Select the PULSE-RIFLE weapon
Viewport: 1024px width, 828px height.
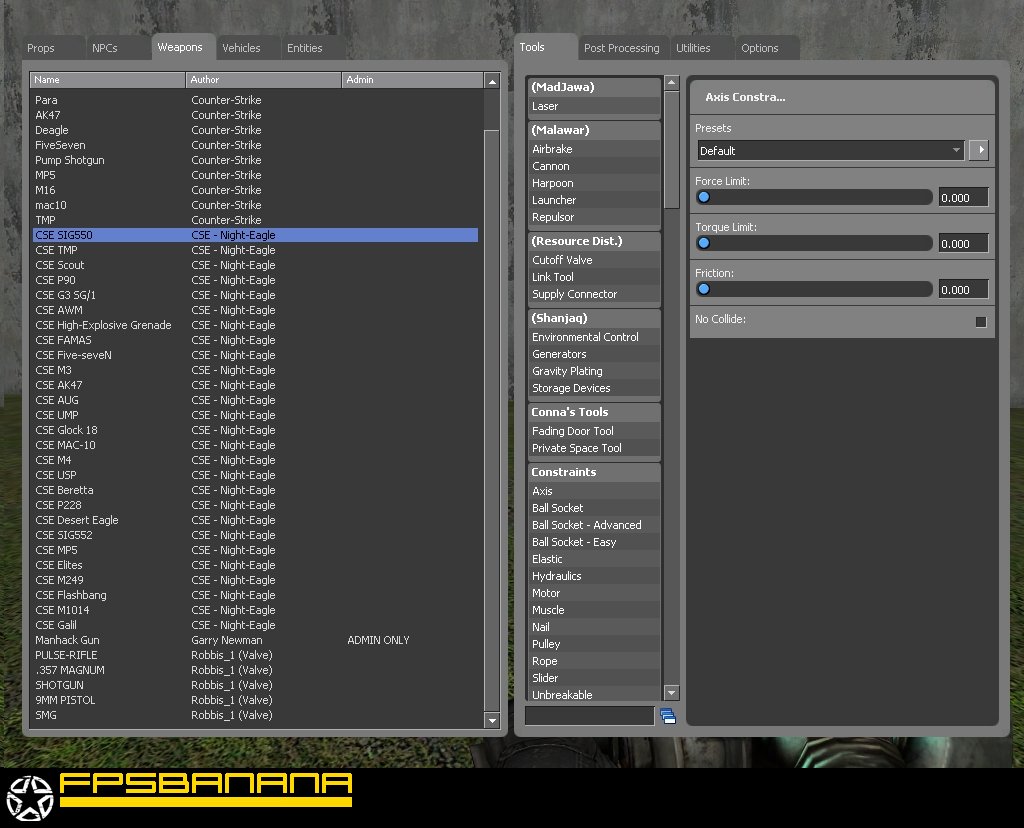coord(255,655)
